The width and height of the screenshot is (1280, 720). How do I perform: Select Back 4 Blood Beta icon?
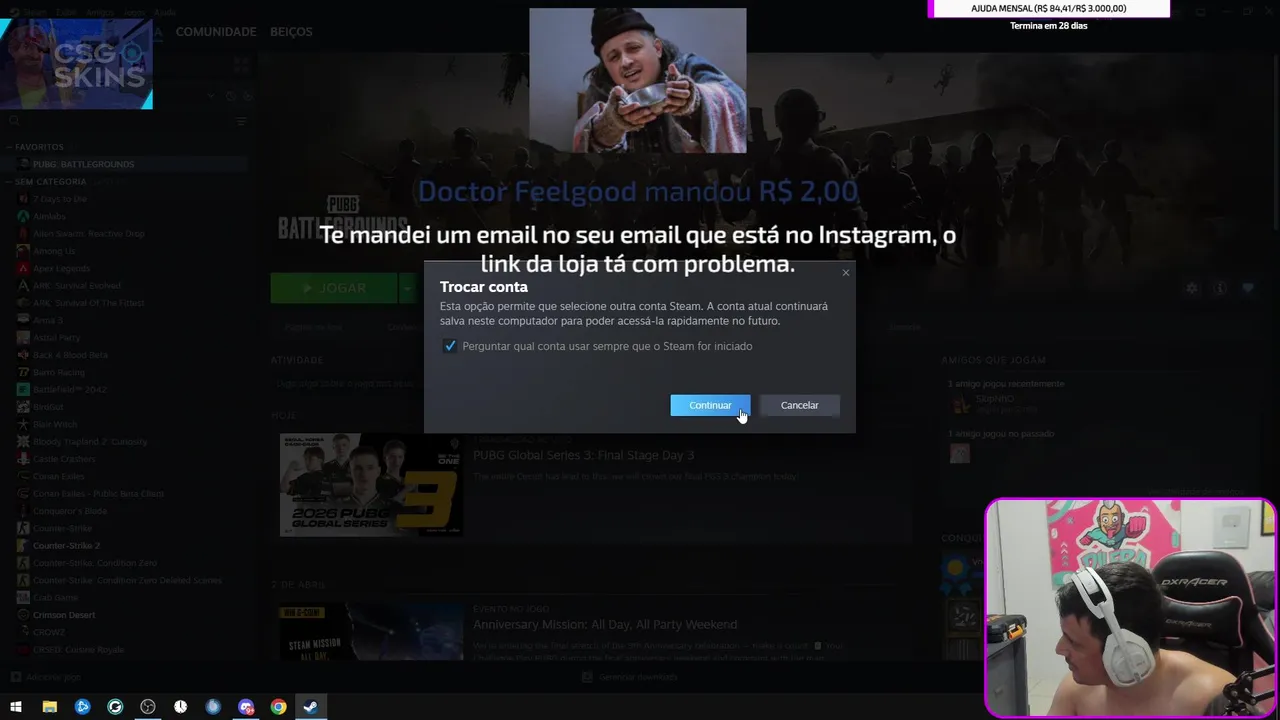coord(23,355)
